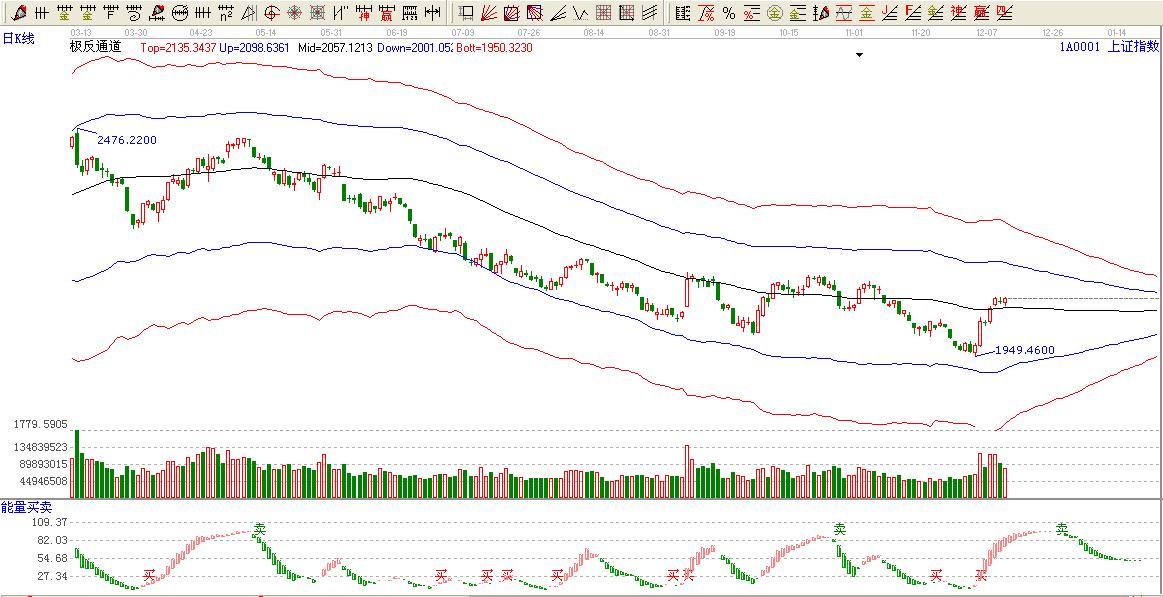Click the red crosshair circle drawing tool
The image size is (1163, 597).
(274, 13)
